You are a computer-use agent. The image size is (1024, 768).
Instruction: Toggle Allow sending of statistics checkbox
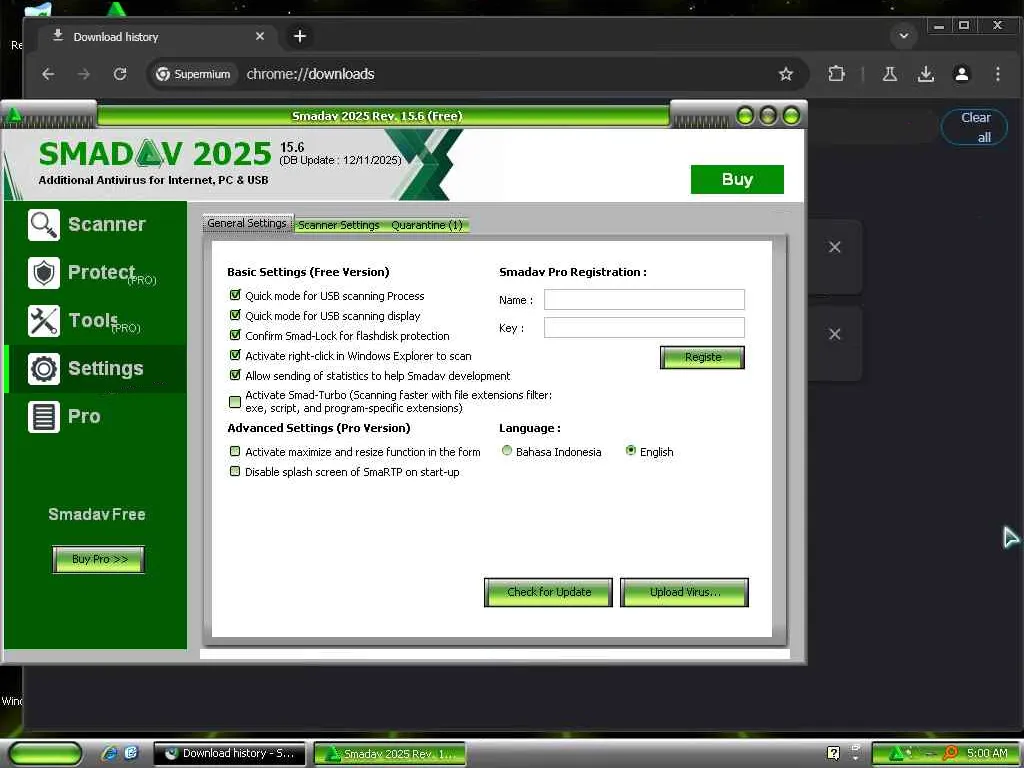(x=235, y=376)
